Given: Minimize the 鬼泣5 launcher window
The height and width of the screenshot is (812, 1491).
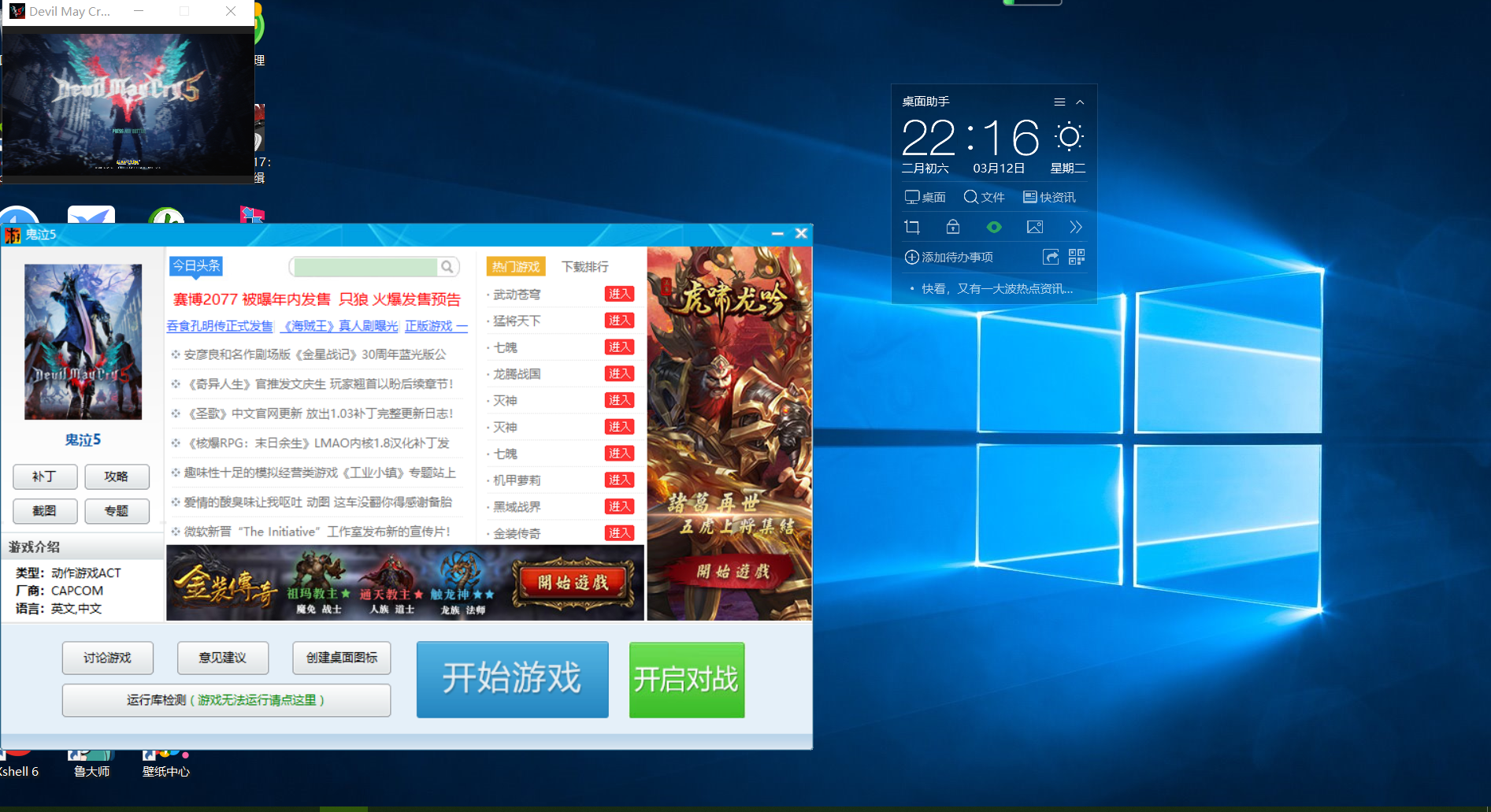Looking at the screenshot, I should click(x=777, y=234).
